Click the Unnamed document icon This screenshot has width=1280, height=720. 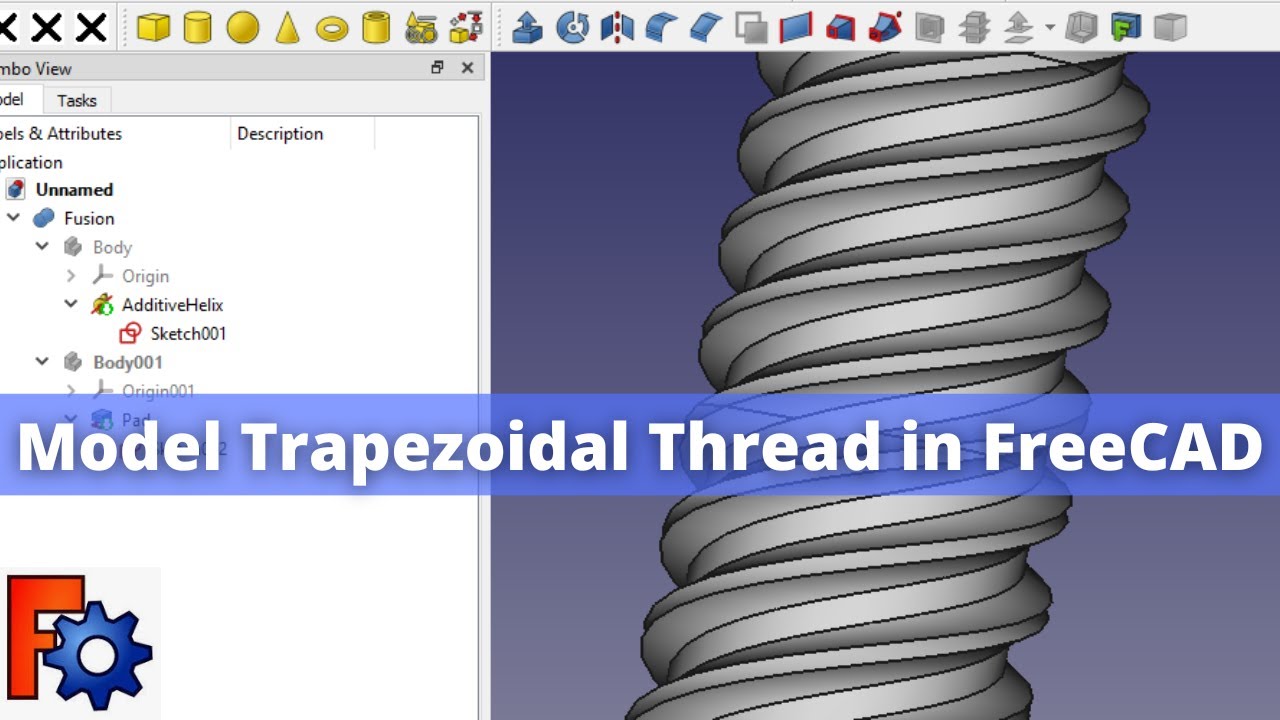coord(15,189)
